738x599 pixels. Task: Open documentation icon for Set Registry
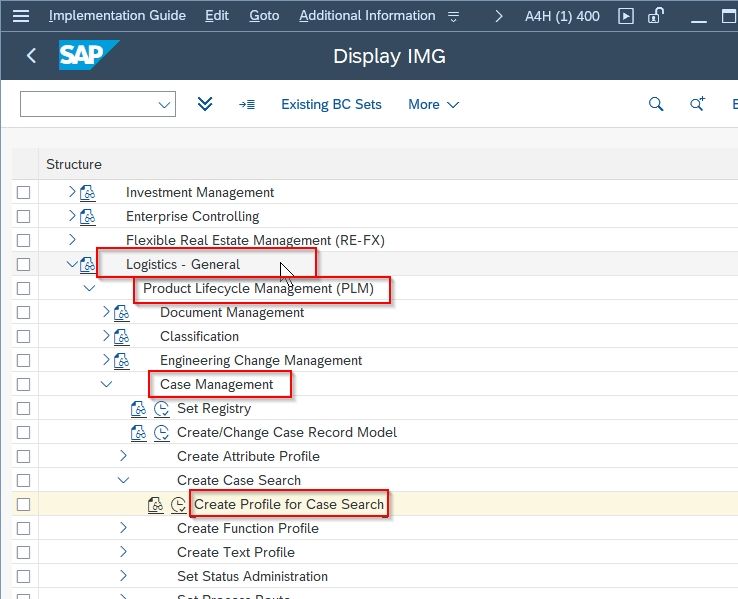[138, 408]
